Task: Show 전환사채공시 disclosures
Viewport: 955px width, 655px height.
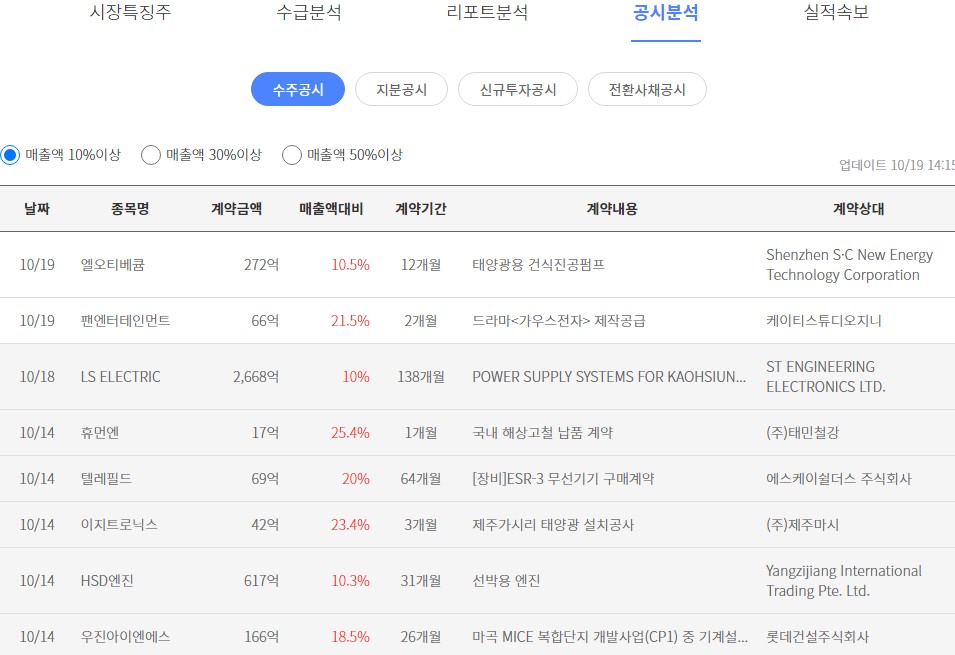Action: pos(647,90)
